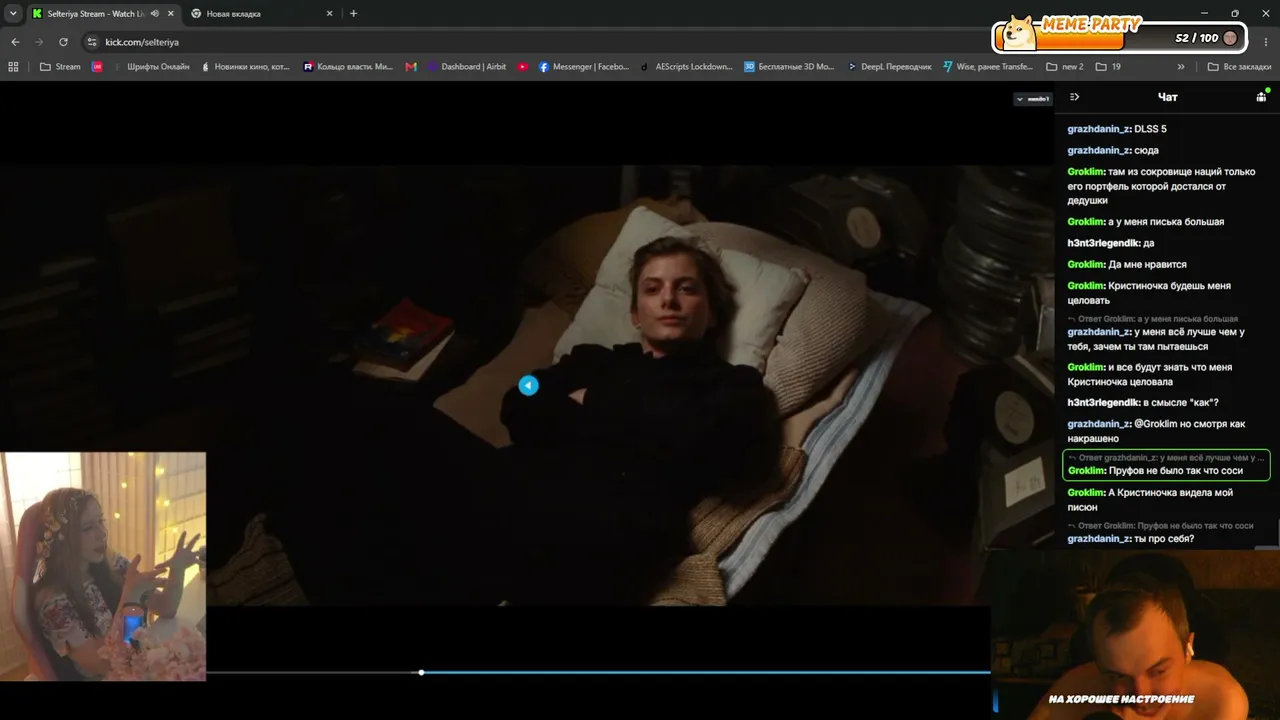Screen dimensions: 1280x720
Task: Click the streamer webcam overlay on the left
Action: coord(103,566)
